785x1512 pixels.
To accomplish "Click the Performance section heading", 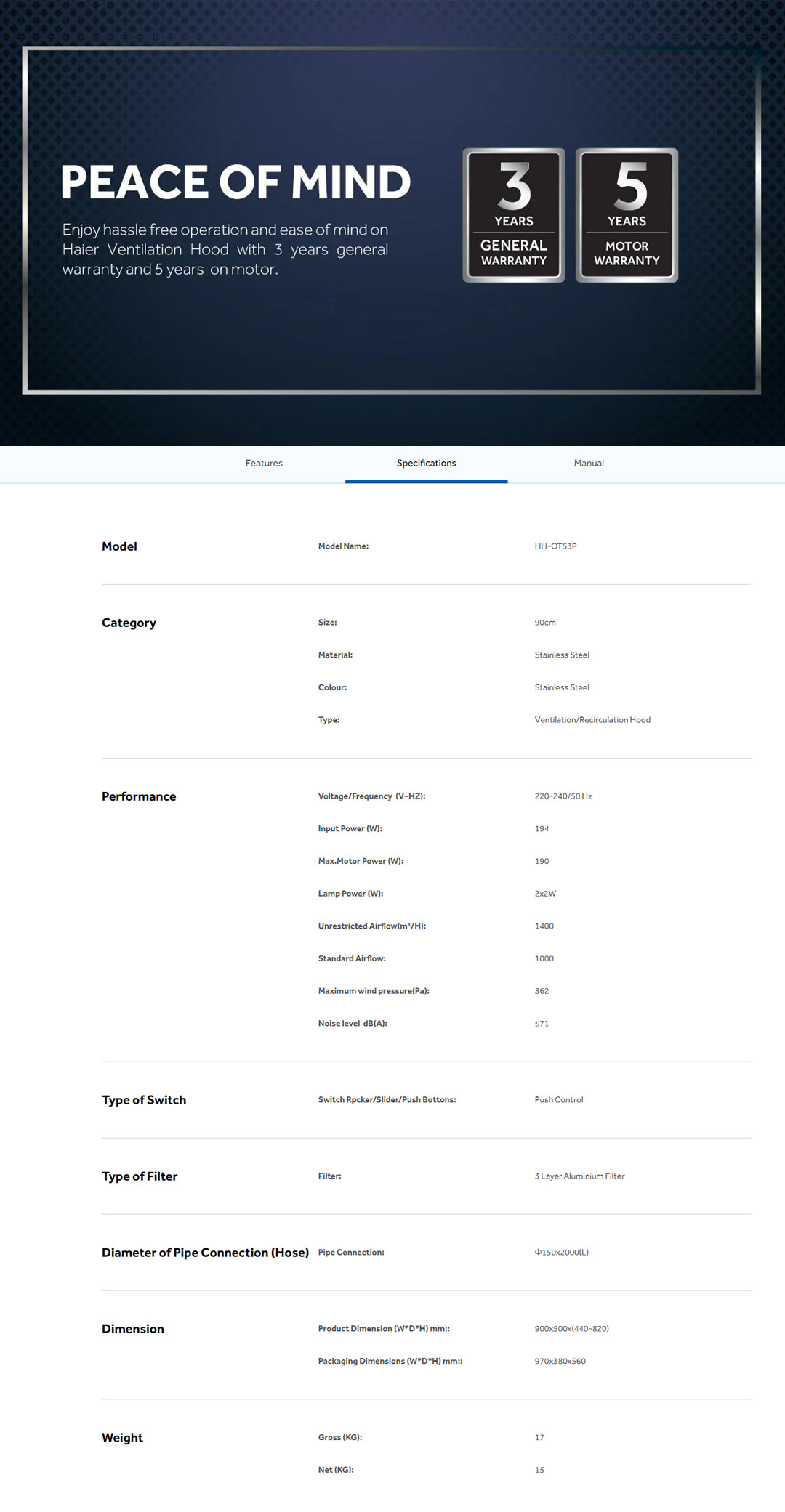I will [139, 796].
